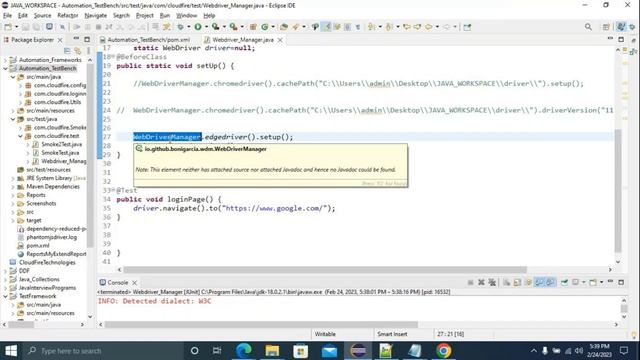The image size is (640, 360).
Task: Click the Open Perspective icon
Action: tap(606, 27)
